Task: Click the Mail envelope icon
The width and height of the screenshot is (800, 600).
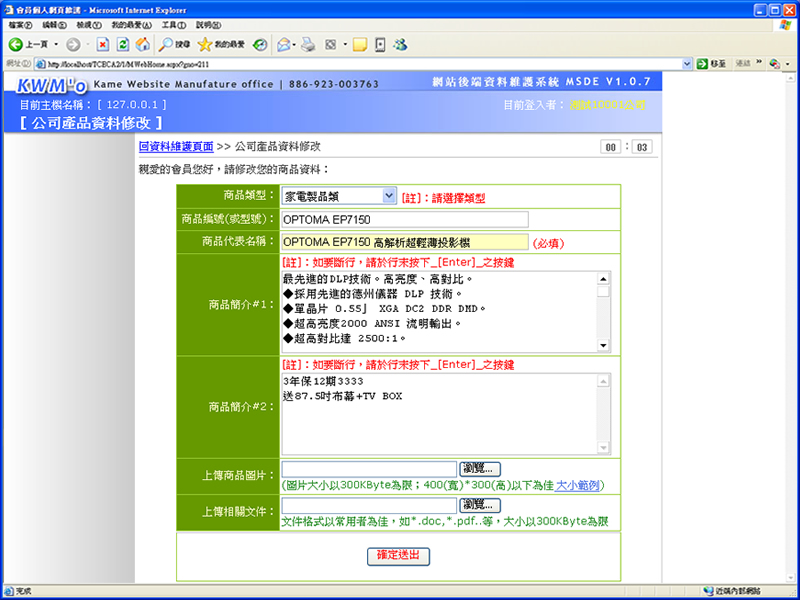Action: [284, 45]
